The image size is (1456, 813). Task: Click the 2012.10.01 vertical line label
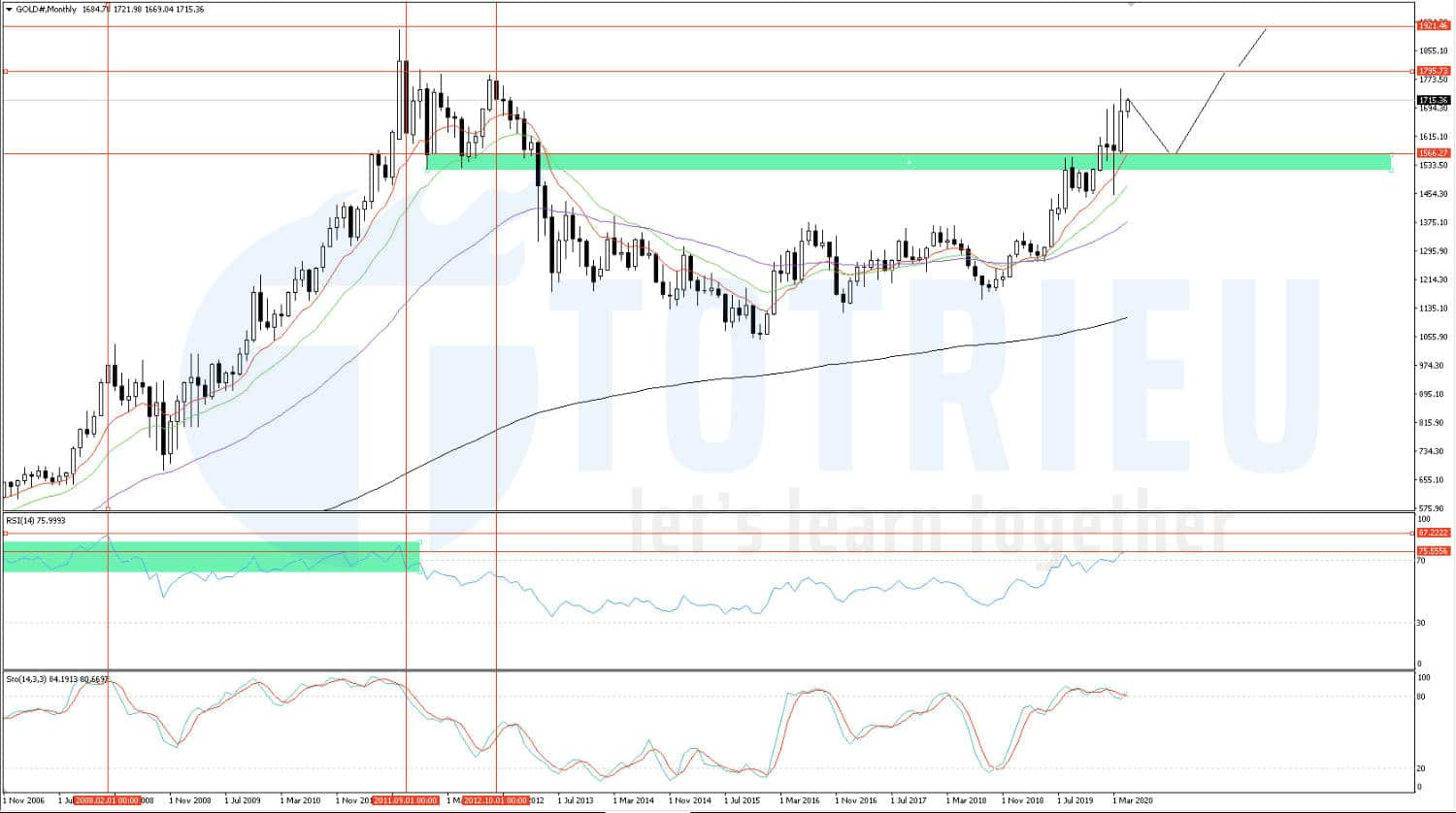click(496, 801)
